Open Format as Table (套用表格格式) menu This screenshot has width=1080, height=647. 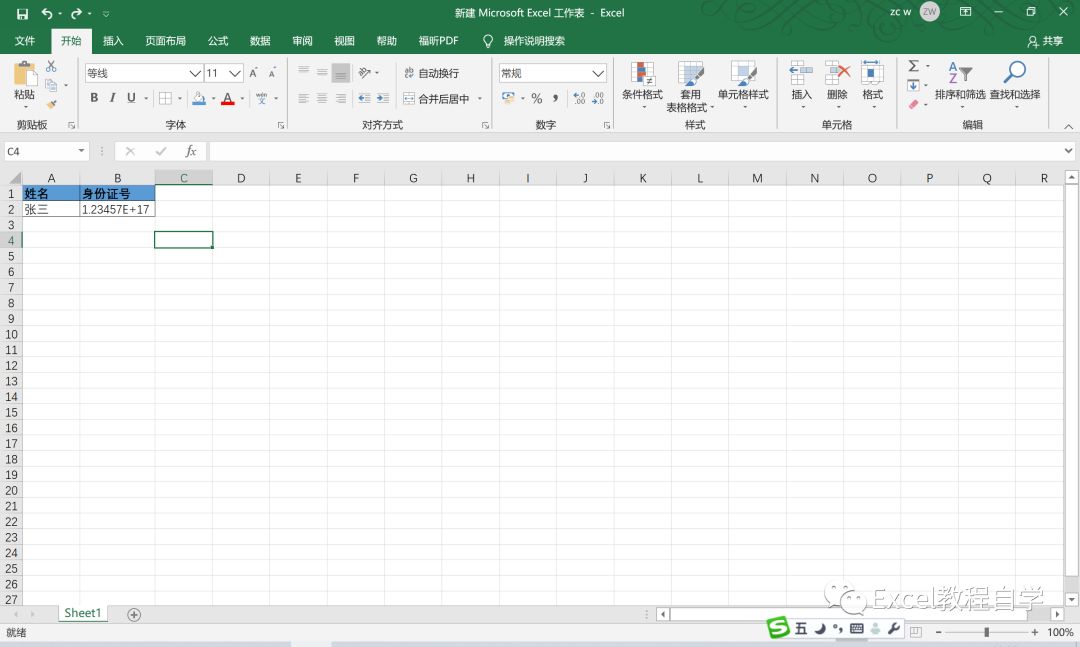[x=690, y=86]
